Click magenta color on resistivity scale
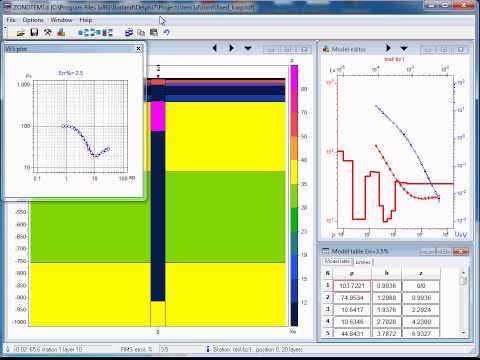Viewport: 480px width, 360px height. pyautogui.click(x=294, y=88)
